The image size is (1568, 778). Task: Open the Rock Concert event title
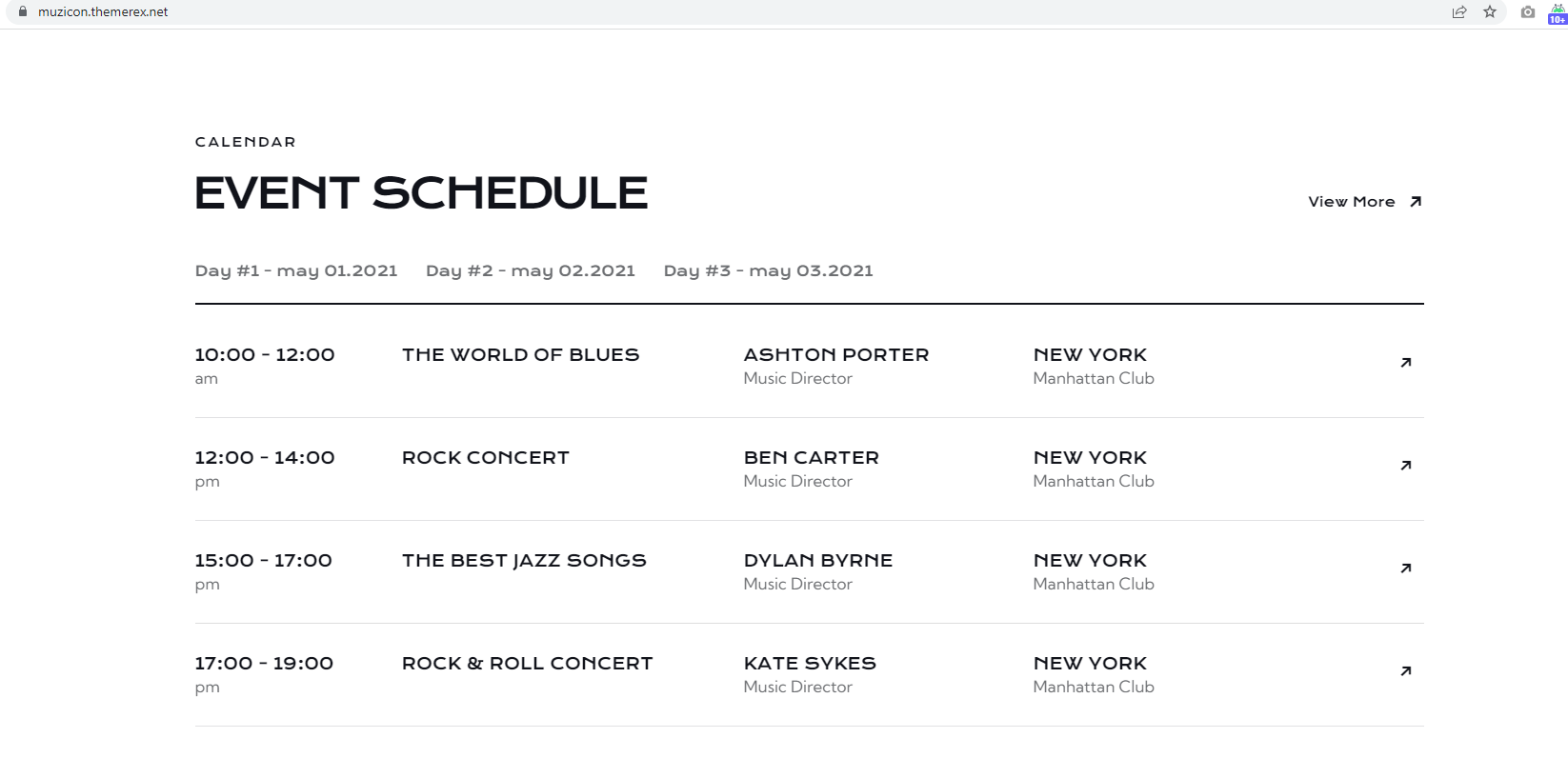click(x=486, y=458)
